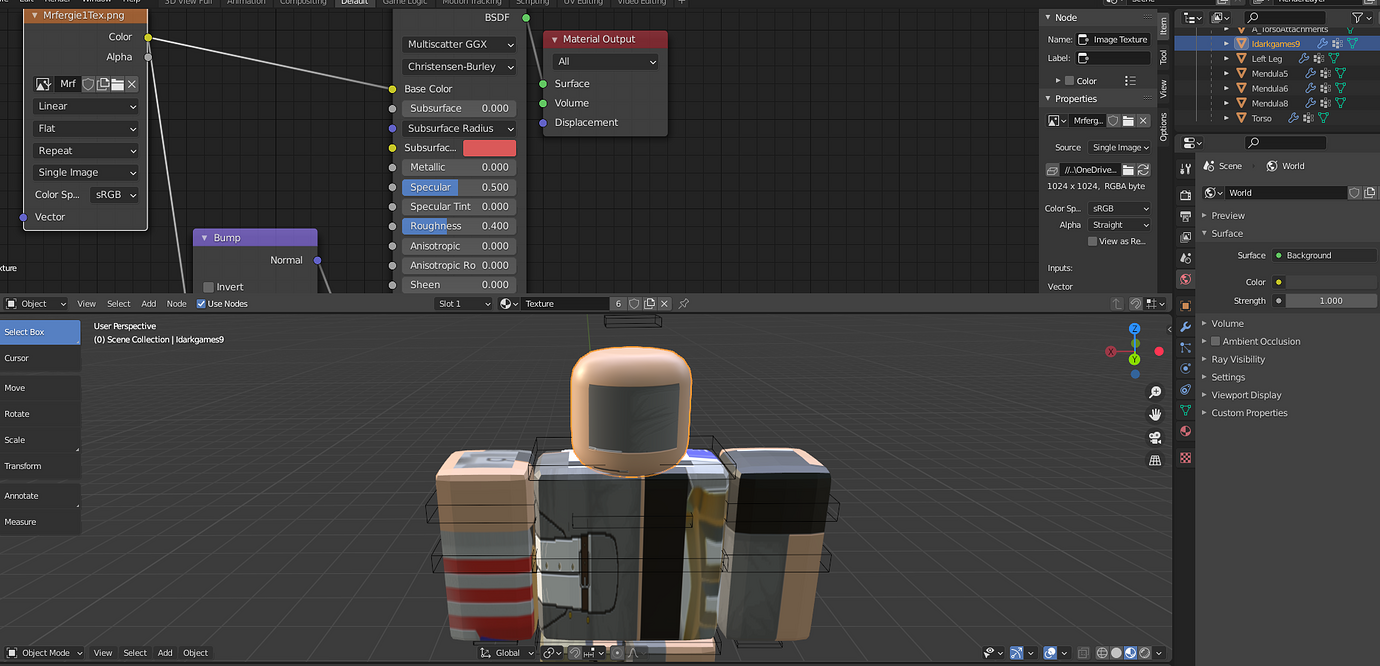Viewport: 1380px width, 666px height.
Task: Open the node editor Add menu
Action: pyautogui.click(x=148, y=304)
